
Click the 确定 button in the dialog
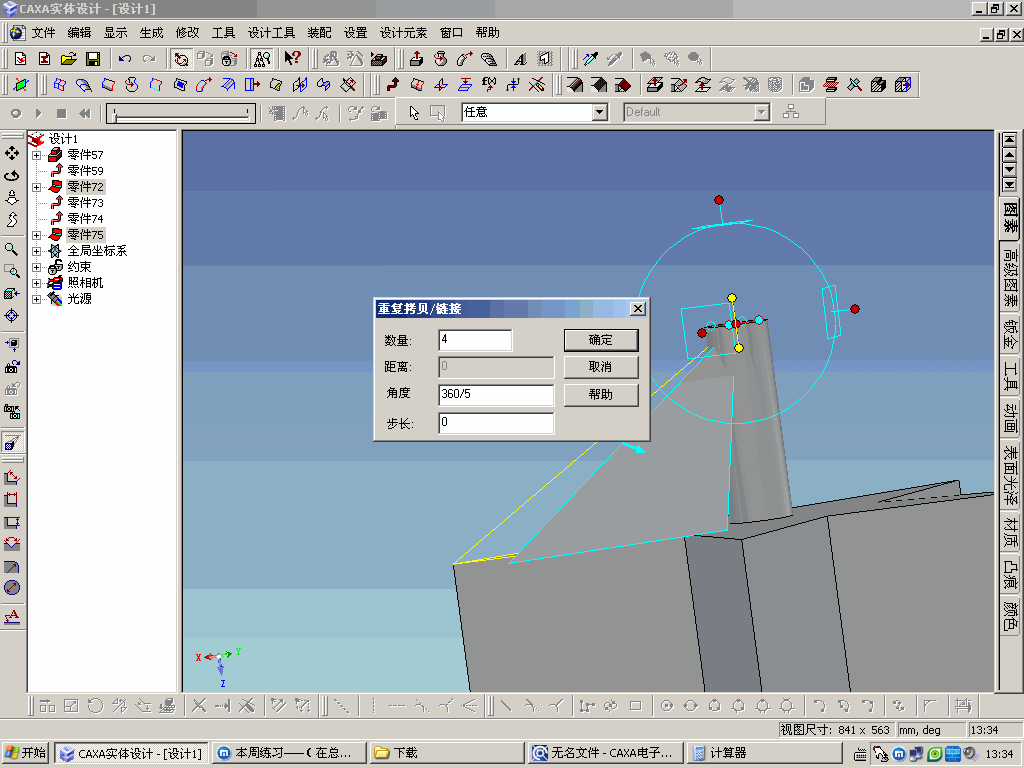pyautogui.click(x=601, y=340)
